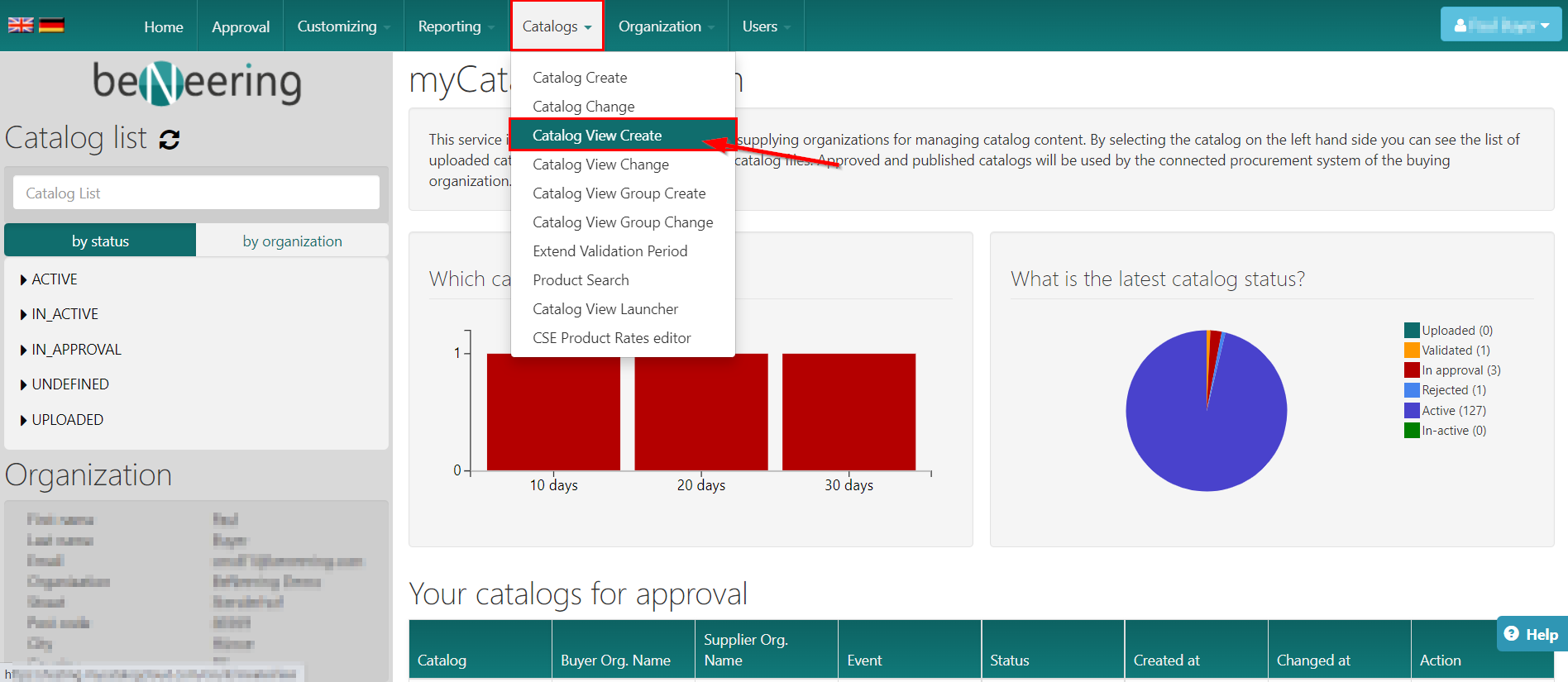Choose Catalog View Create from menu

pyautogui.click(x=597, y=136)
